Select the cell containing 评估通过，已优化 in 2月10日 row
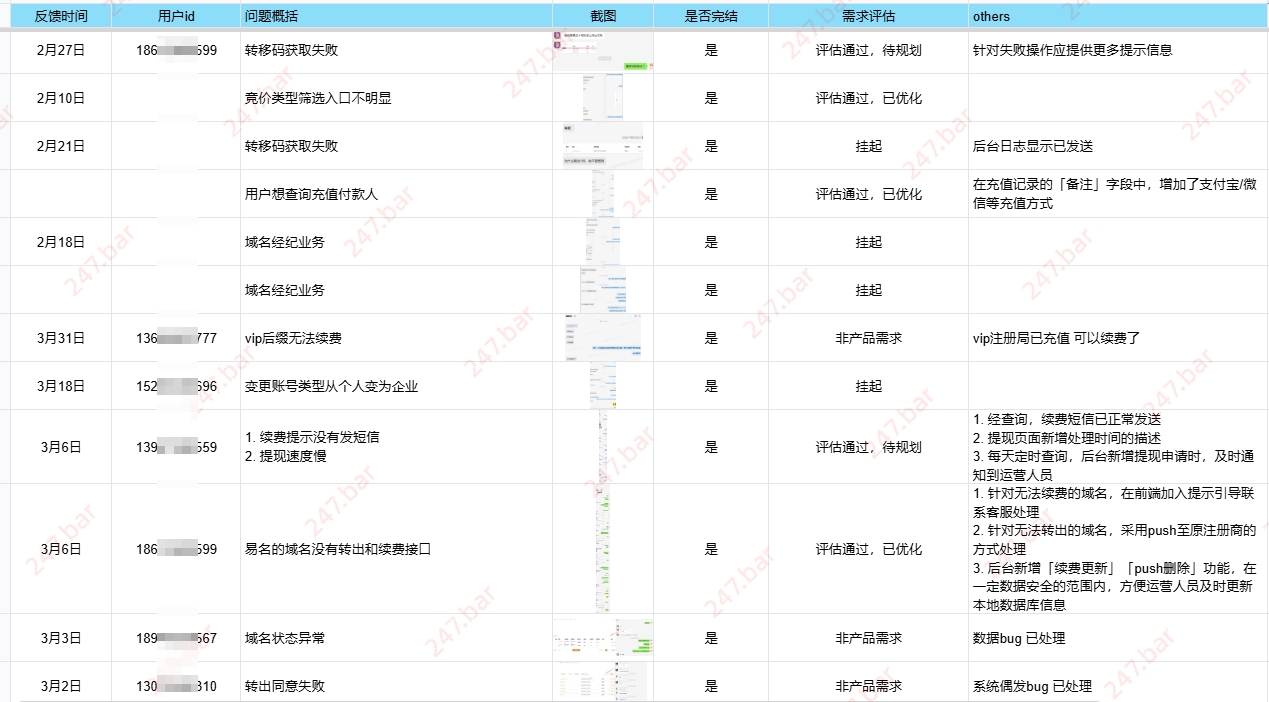The width and height of the screenshot is (1269, 702). [868, 97]
